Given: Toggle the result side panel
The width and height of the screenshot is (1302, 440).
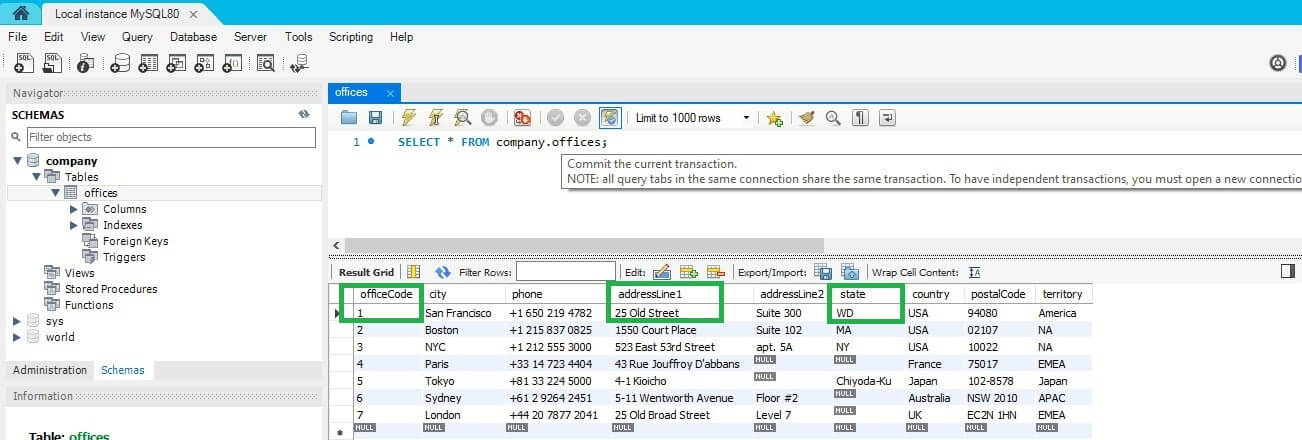Looking at the screenshot, I should [x=1288, y=270].
